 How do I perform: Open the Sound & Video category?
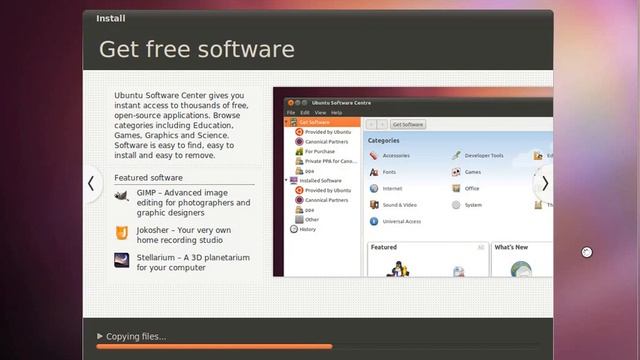(393, 205)
